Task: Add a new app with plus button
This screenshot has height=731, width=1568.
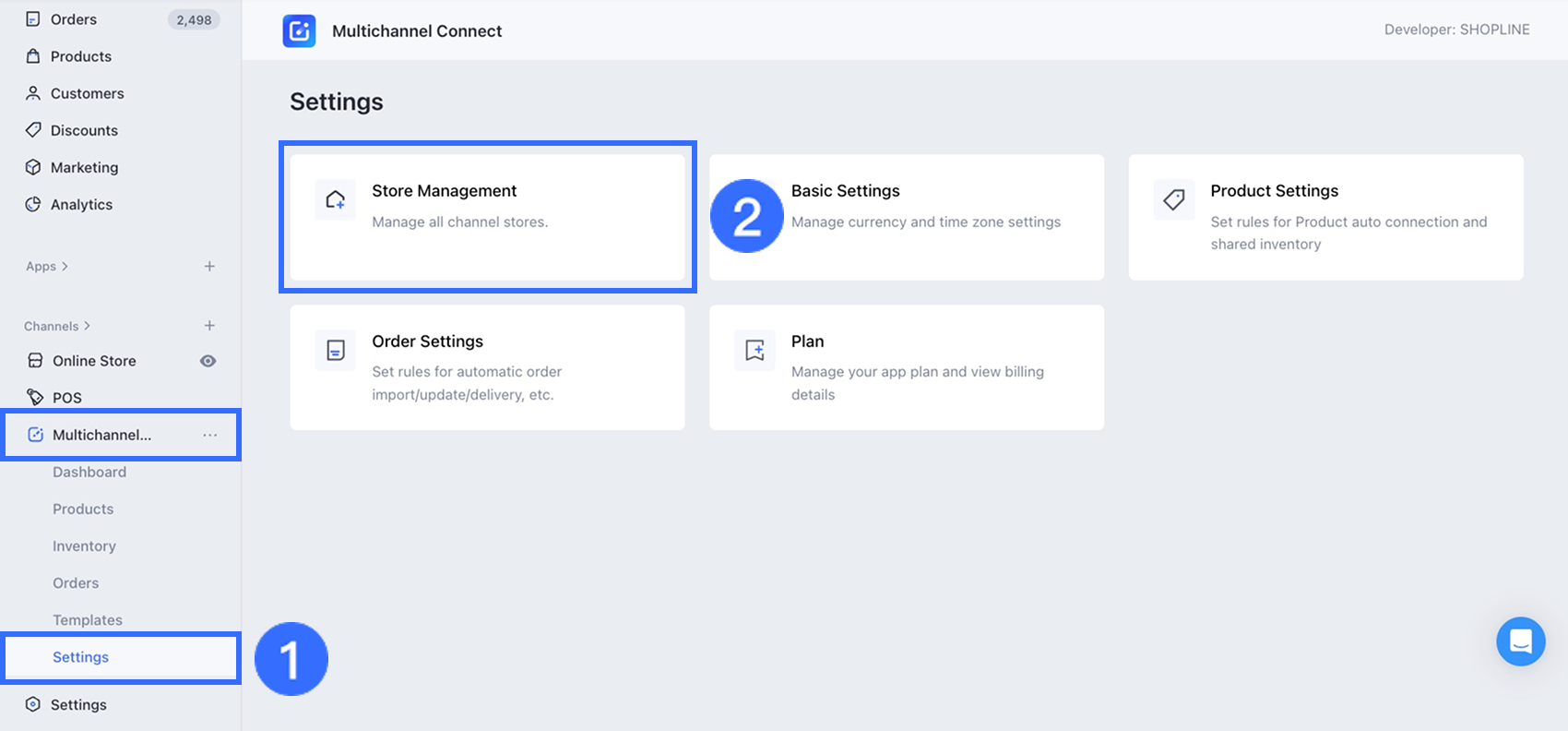Action: [209, 267]
